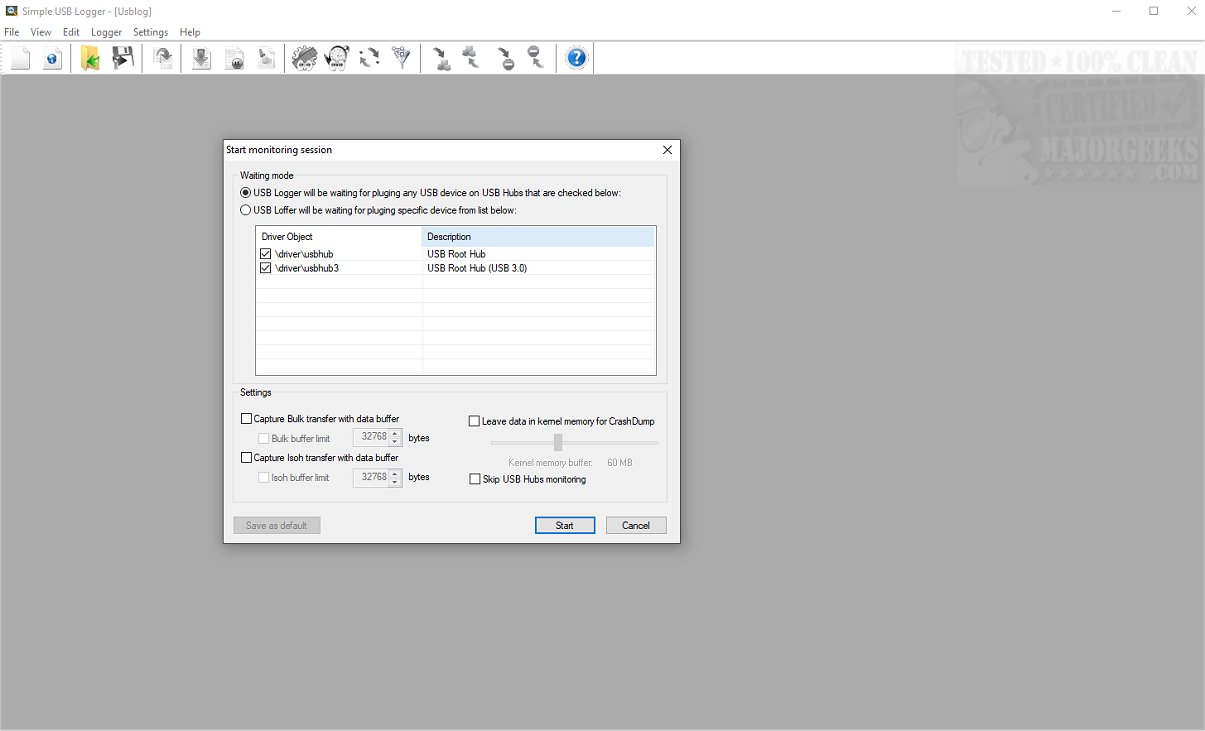Open the Logger menu
The height and width of the screenshot is (731, 1205).
[106, 32]
